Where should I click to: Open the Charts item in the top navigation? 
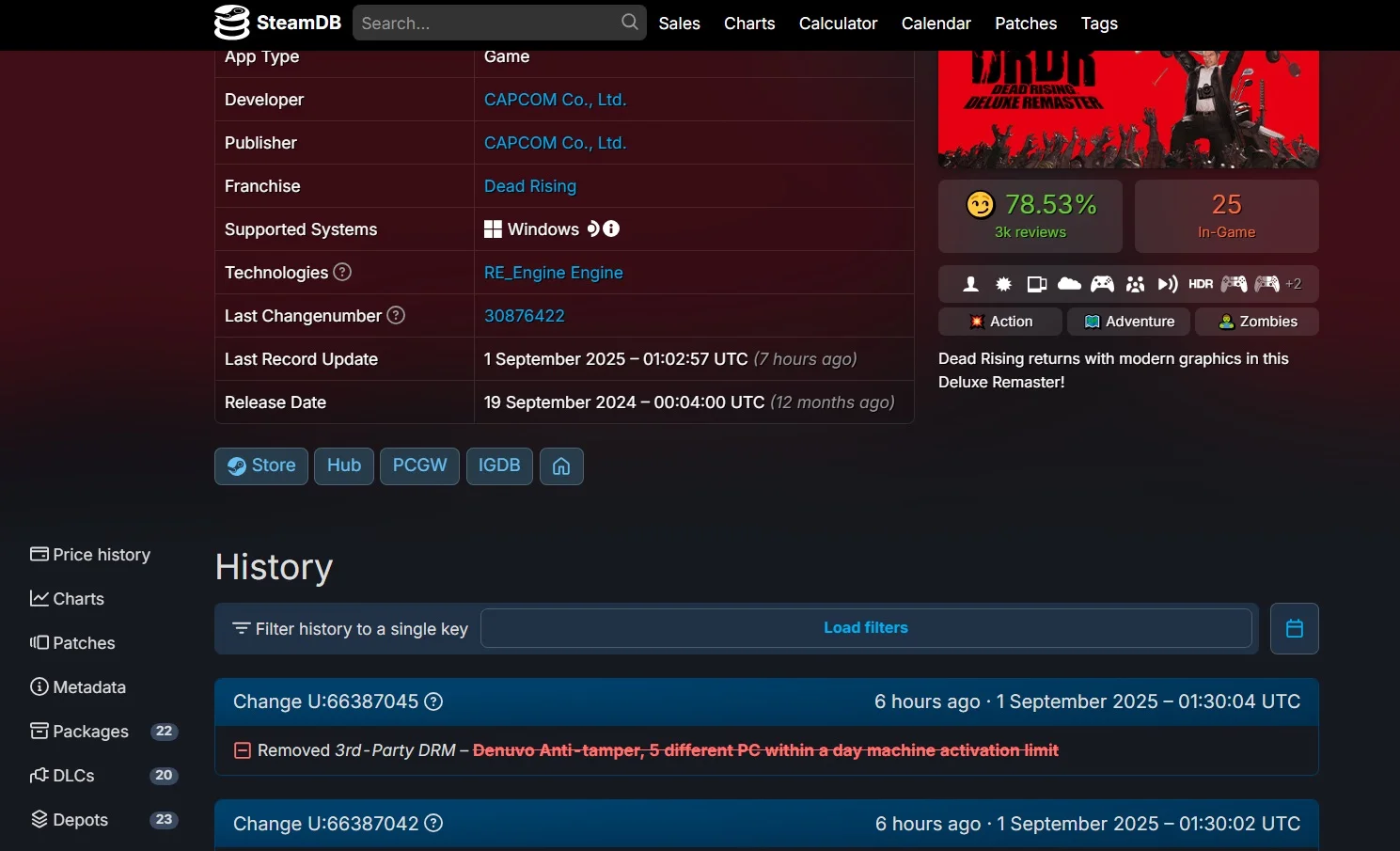coord(749,24)
